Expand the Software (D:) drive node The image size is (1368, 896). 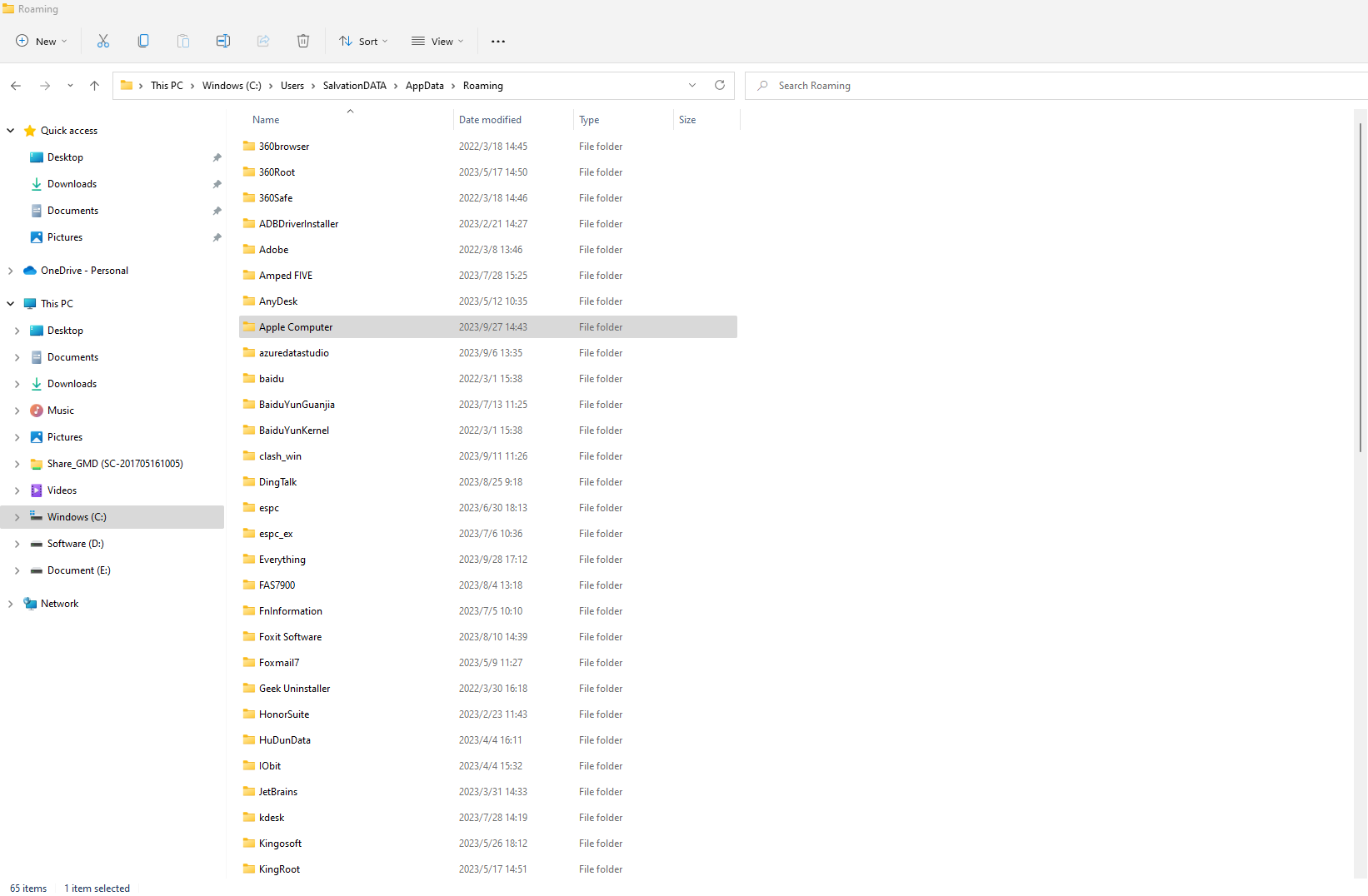17,544
